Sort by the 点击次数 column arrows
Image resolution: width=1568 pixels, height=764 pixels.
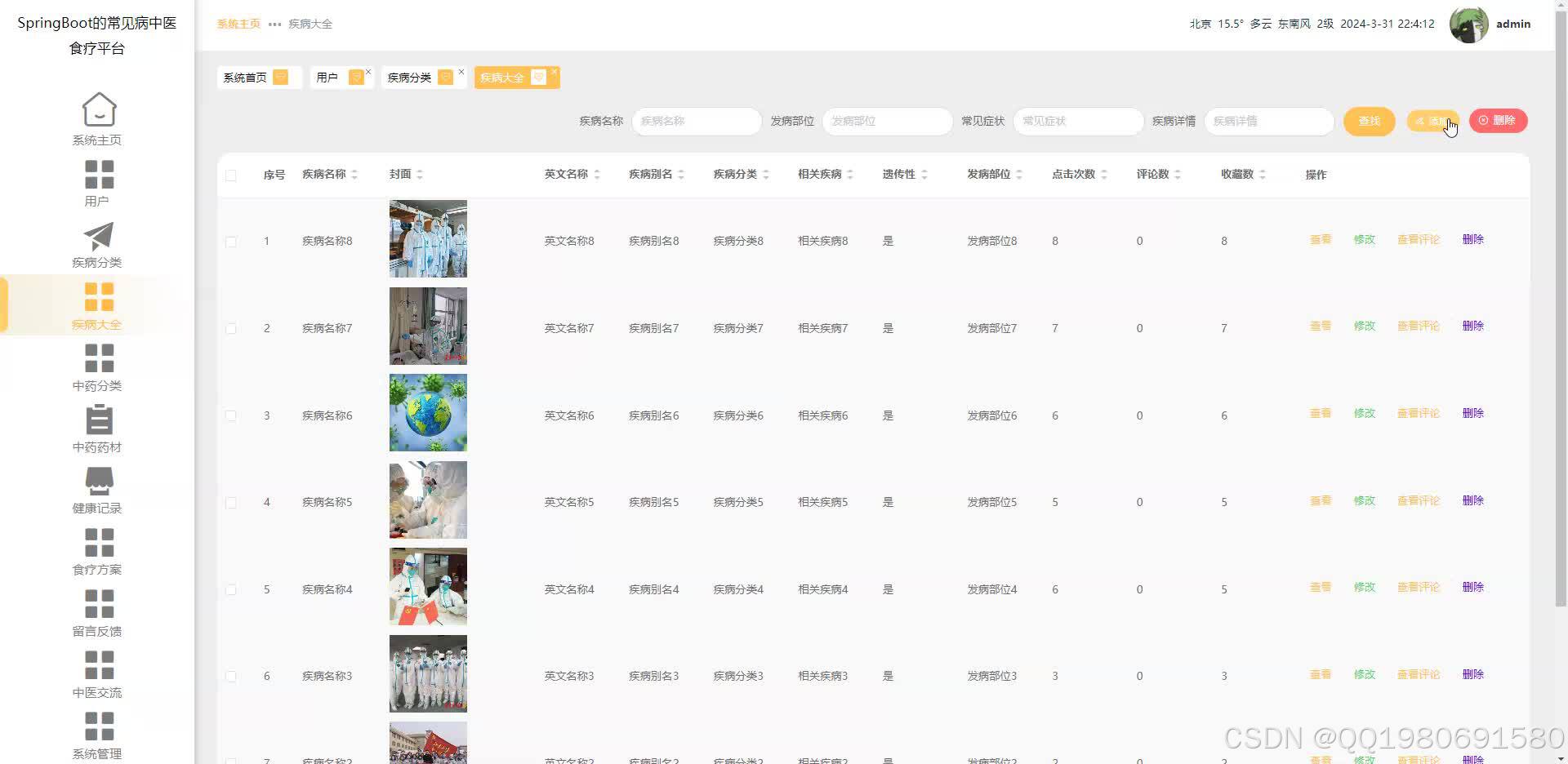pyautogui.click(x=1104, y=175)
